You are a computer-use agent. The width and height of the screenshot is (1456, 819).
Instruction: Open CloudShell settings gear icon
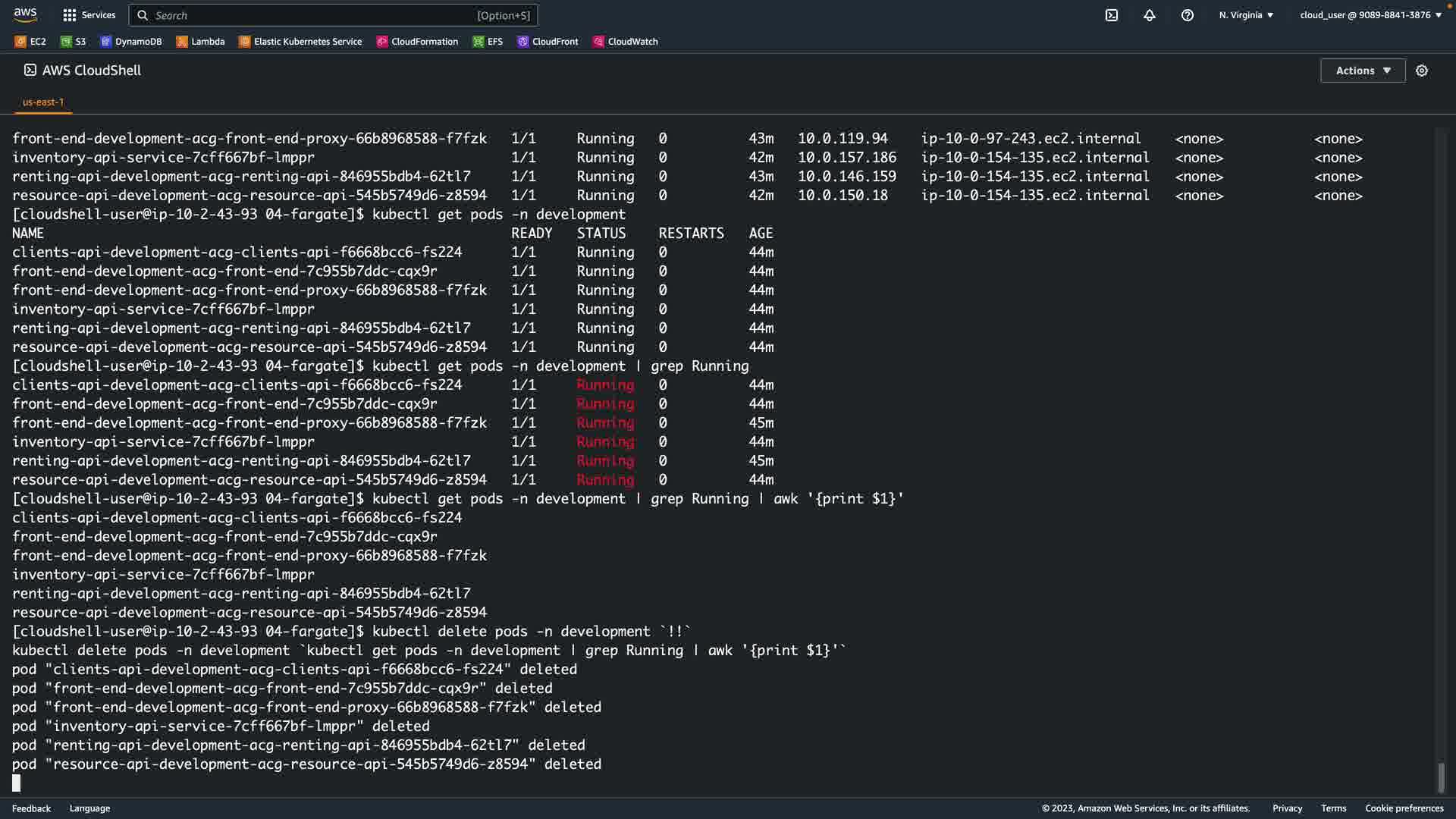(x=1421, y=71)
